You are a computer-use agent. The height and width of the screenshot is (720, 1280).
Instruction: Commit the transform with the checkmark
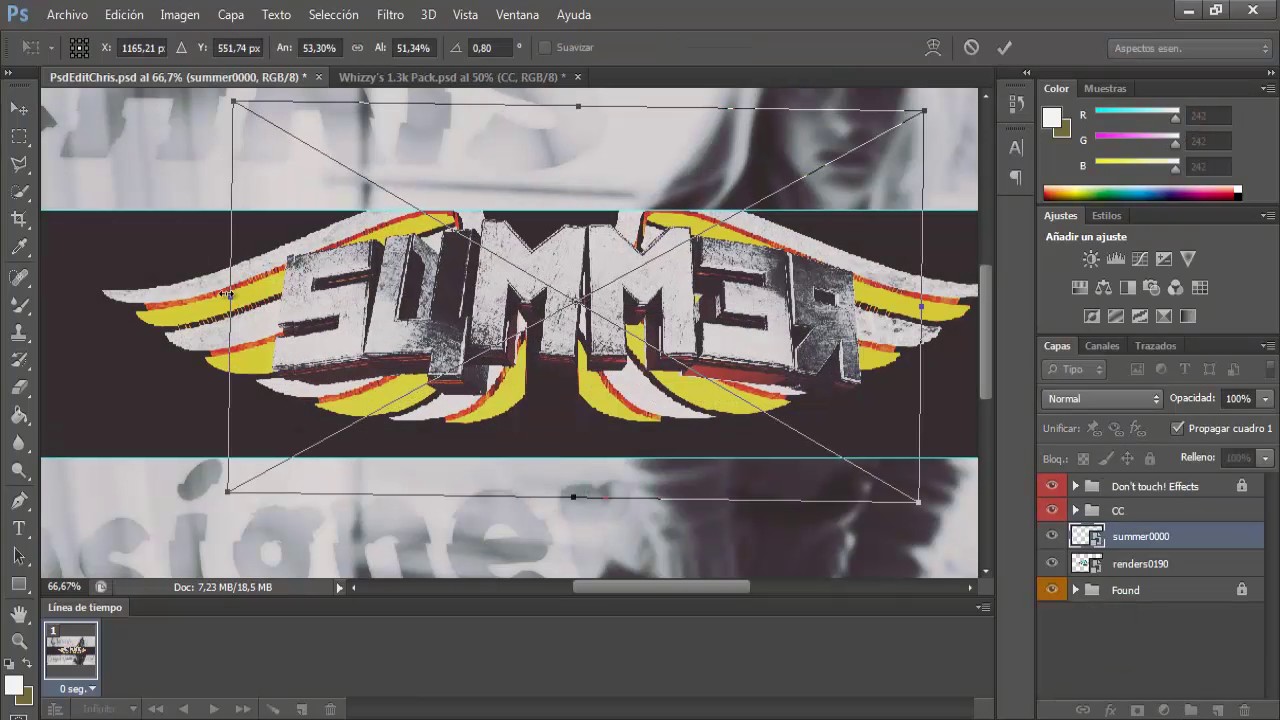(x=1004, y=47)
